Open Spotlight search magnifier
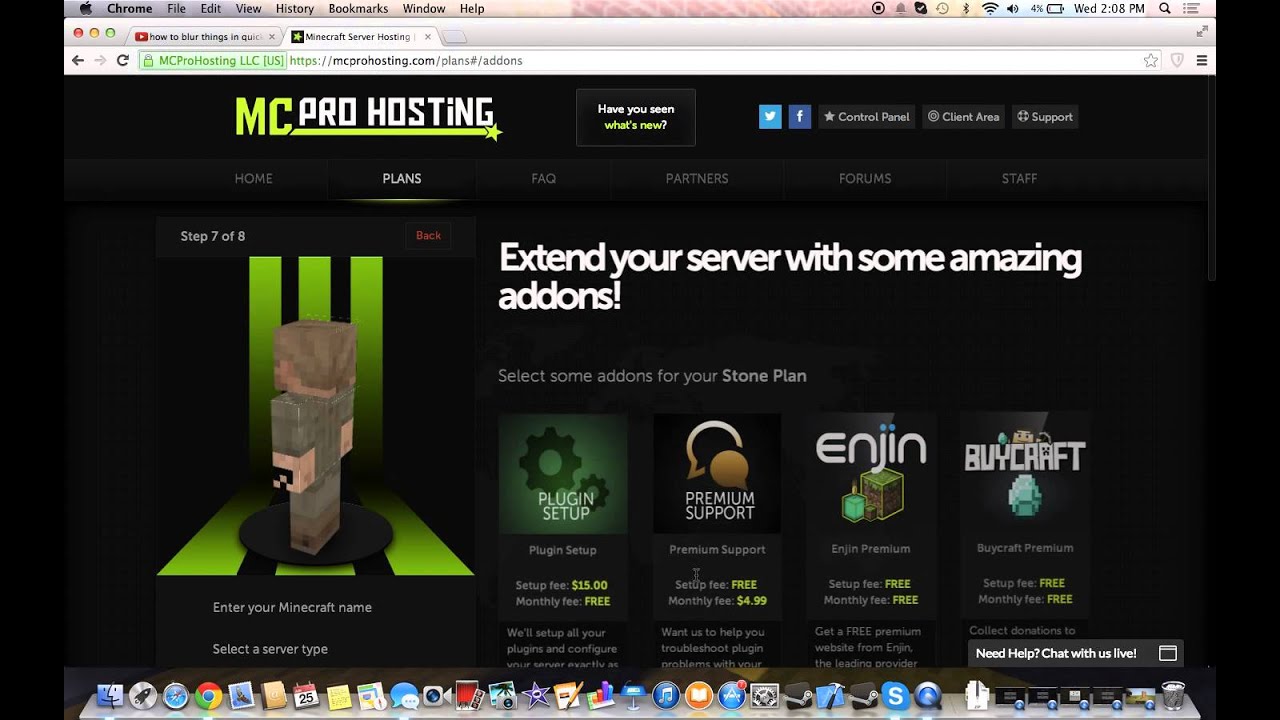The image size is (1280, 720). point(1165,8)
